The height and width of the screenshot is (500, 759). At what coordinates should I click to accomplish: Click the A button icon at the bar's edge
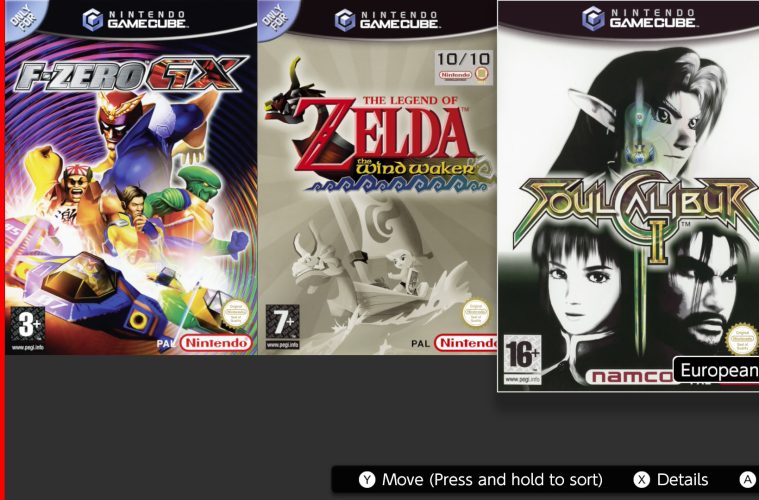[x=748, y=480]
